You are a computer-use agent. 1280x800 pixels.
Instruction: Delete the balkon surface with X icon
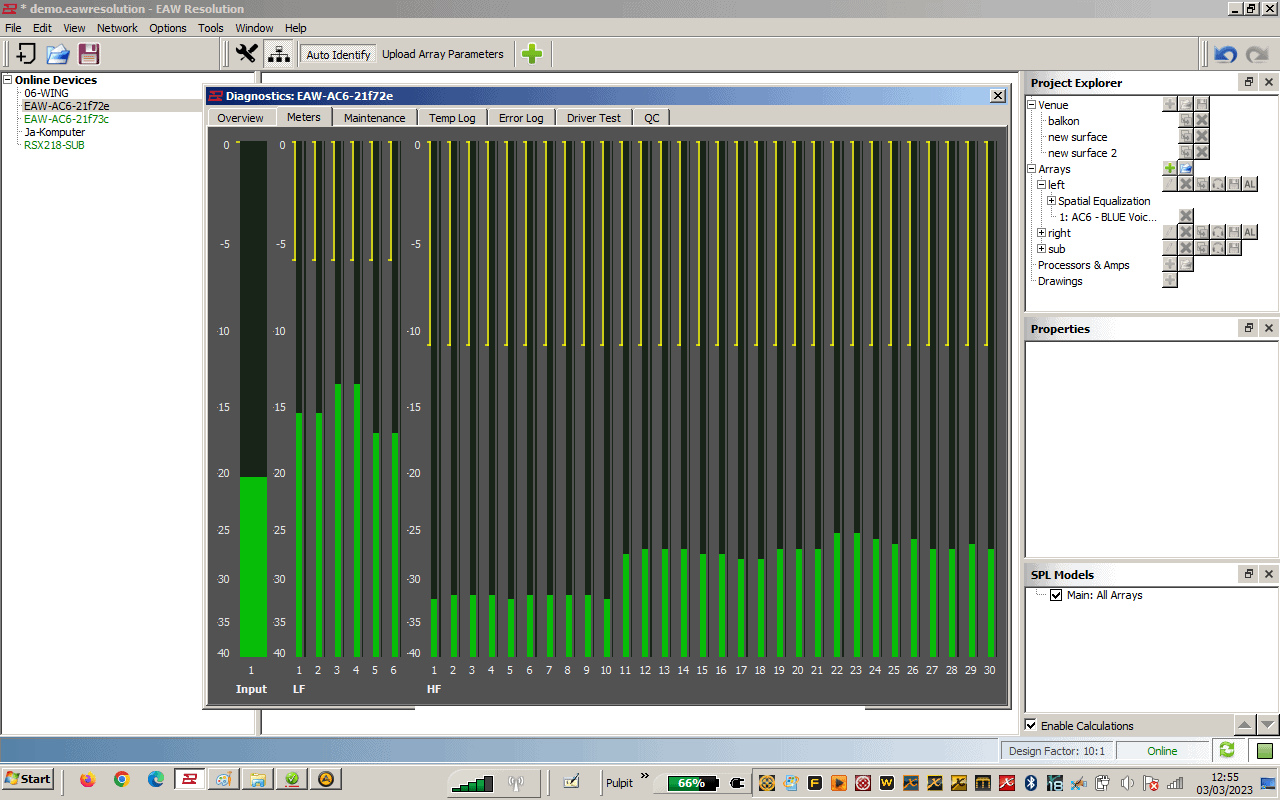coord(1202,121)
